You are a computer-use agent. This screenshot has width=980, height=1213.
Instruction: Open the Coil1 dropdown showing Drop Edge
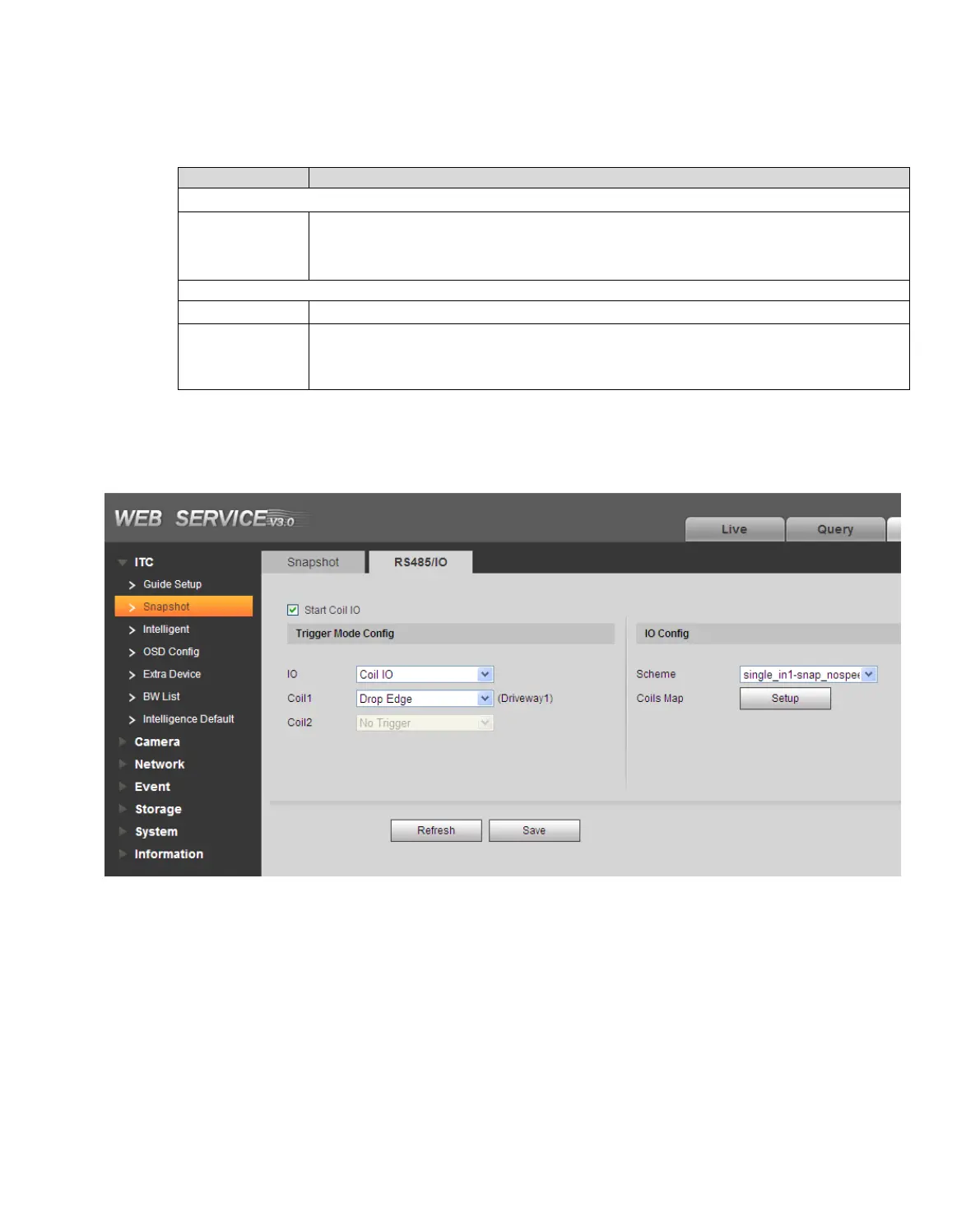pos(425,699)
